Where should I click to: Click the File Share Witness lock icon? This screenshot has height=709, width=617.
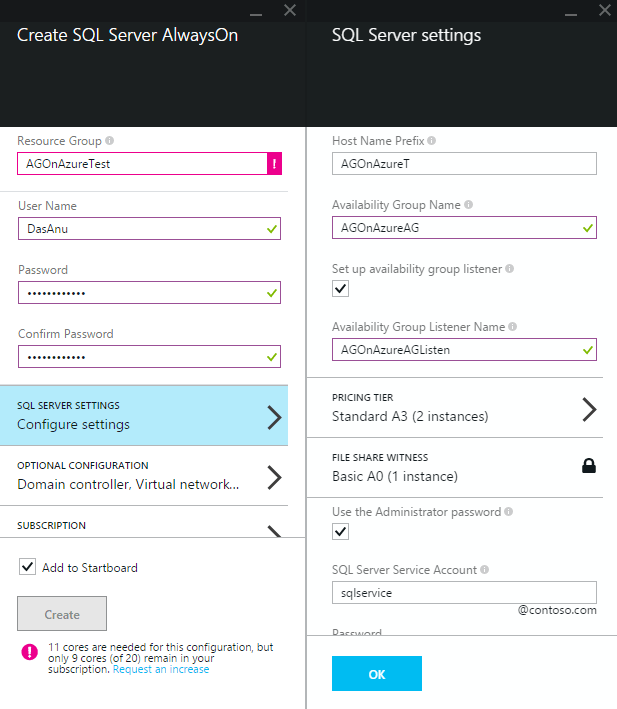pos(589,466)
